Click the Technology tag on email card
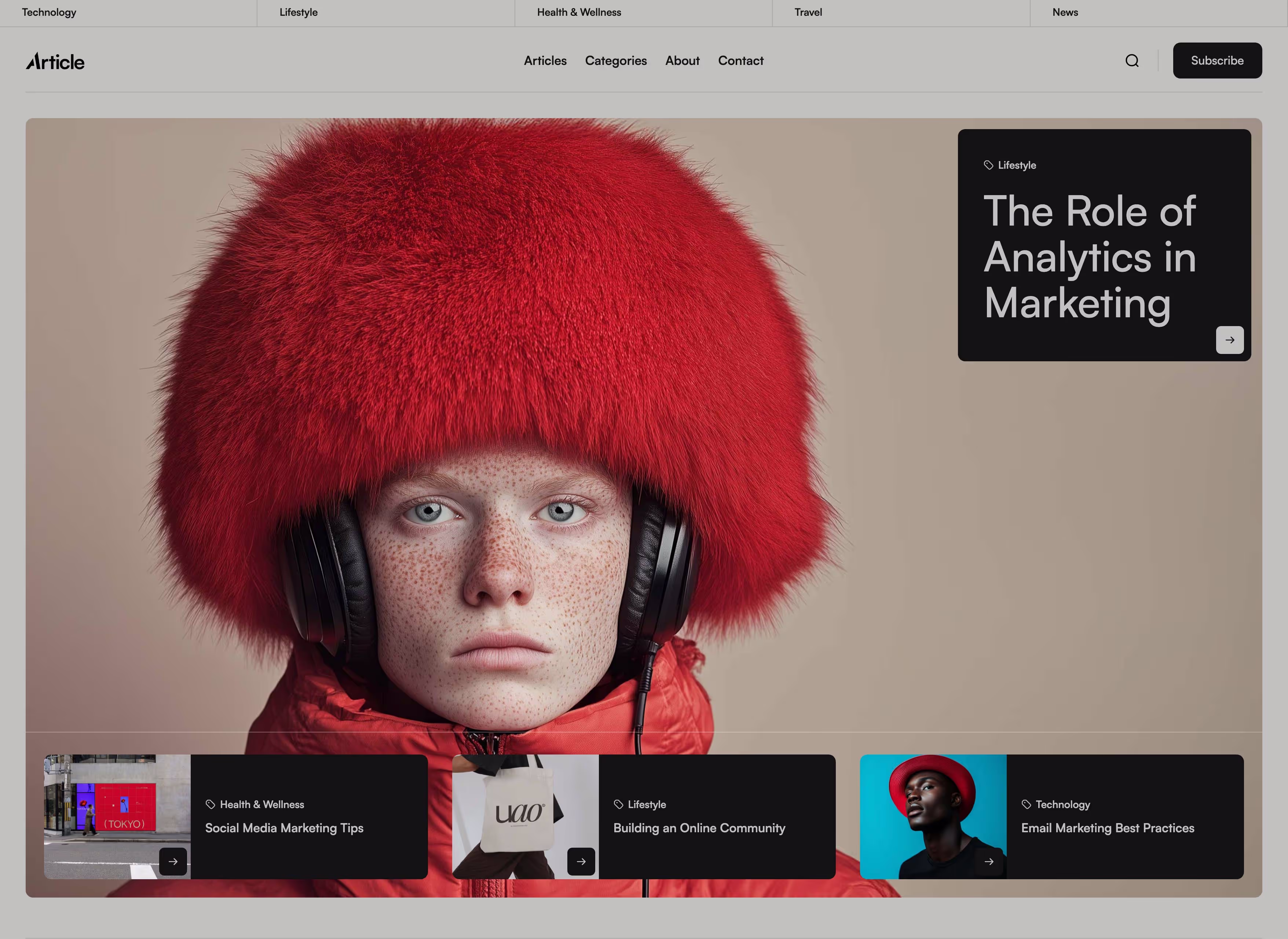 [x=1062, y=804]
